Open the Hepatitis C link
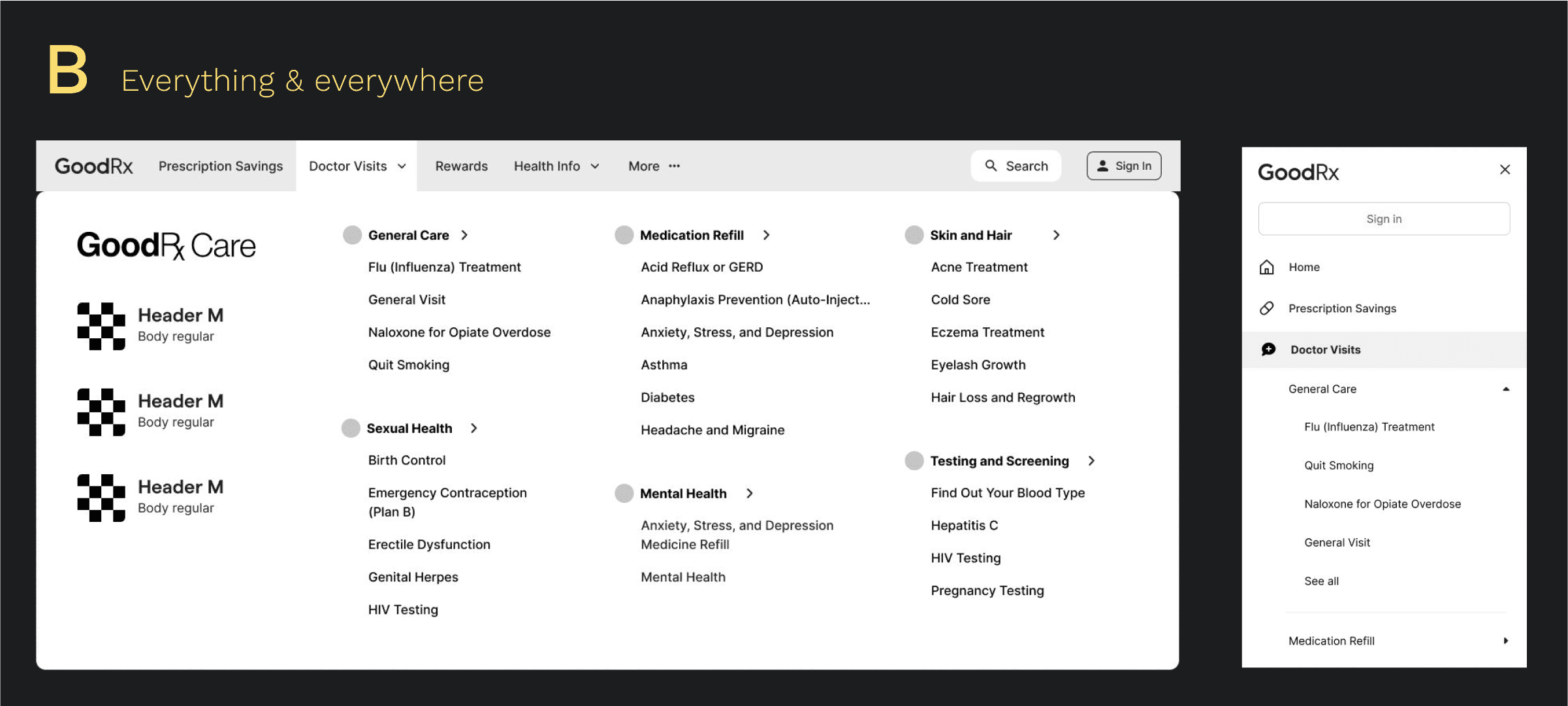Image resolution: width=1568 pixels, height=706 pixels. (x=965, y=526)
